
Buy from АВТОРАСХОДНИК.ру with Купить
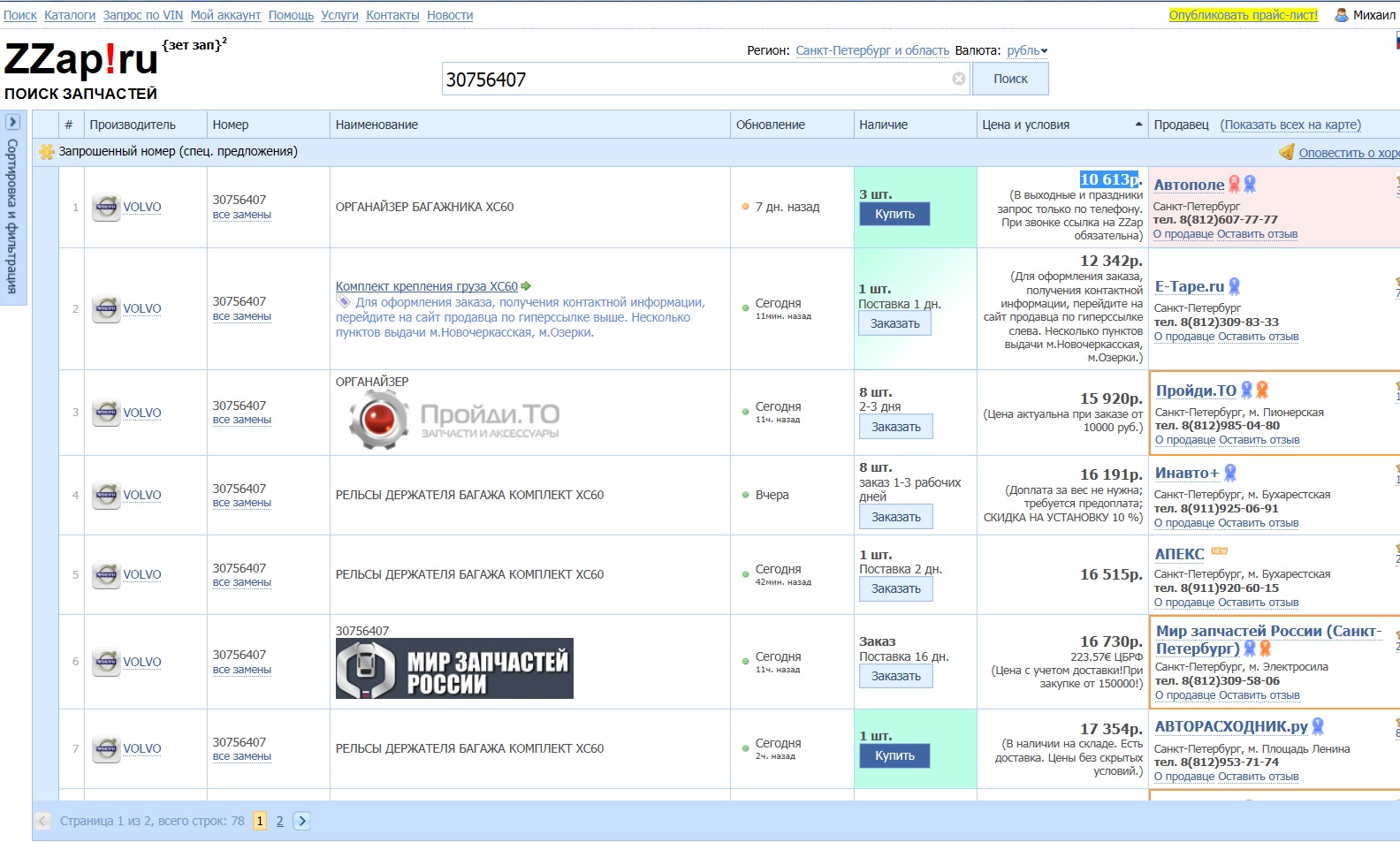click(894, 755)
